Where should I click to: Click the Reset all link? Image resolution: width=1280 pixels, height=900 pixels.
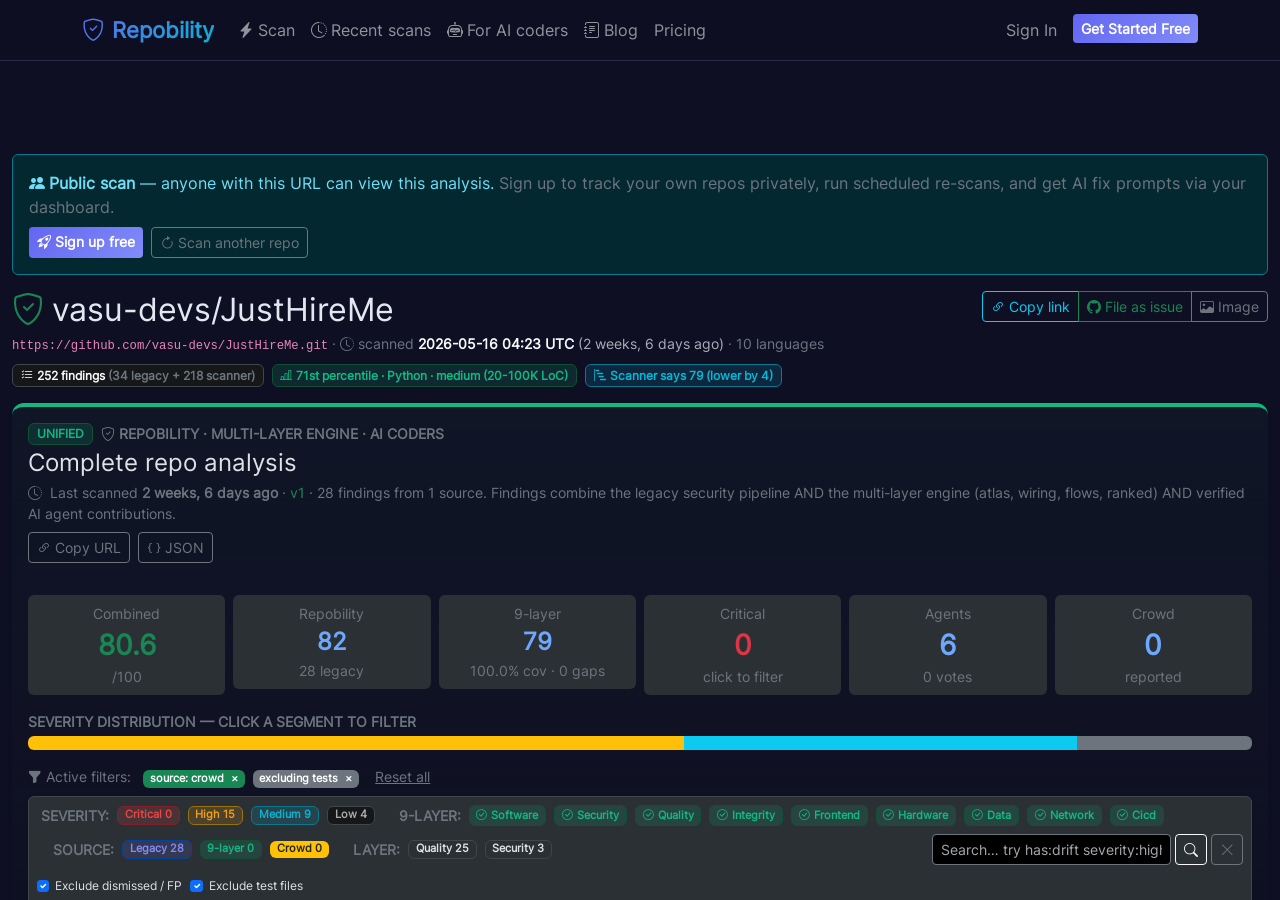[x=402, y=777]
